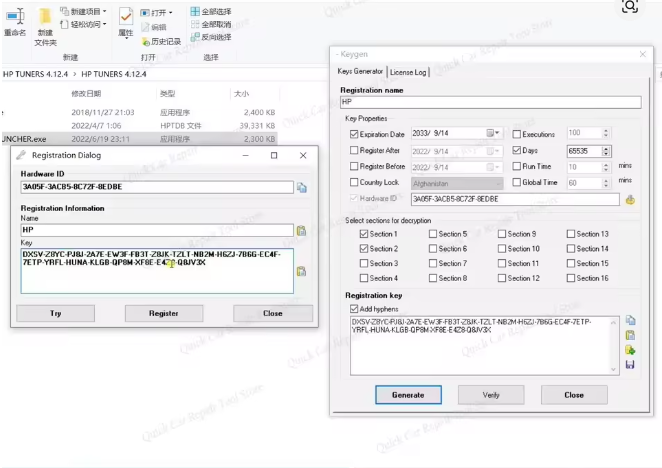Click the Try button in Registration Dialog
This screenshot has width=662, height=468.
pyautogui.click(x=56, y=313)
